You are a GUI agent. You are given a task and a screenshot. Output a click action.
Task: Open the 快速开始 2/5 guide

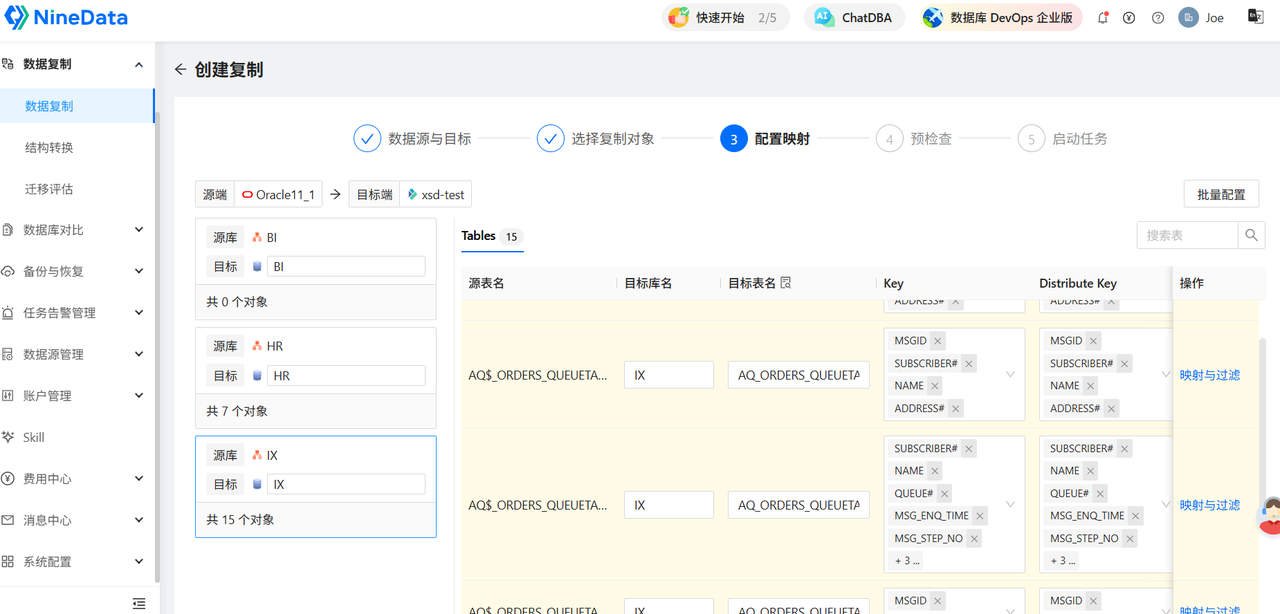pyautogui.click(x=726, y=18)
